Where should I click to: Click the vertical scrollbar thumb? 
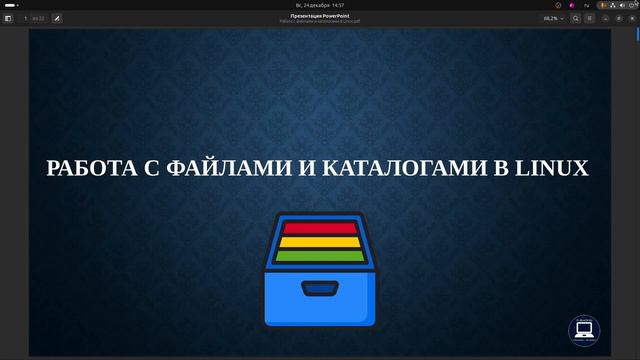pos(638,34)
